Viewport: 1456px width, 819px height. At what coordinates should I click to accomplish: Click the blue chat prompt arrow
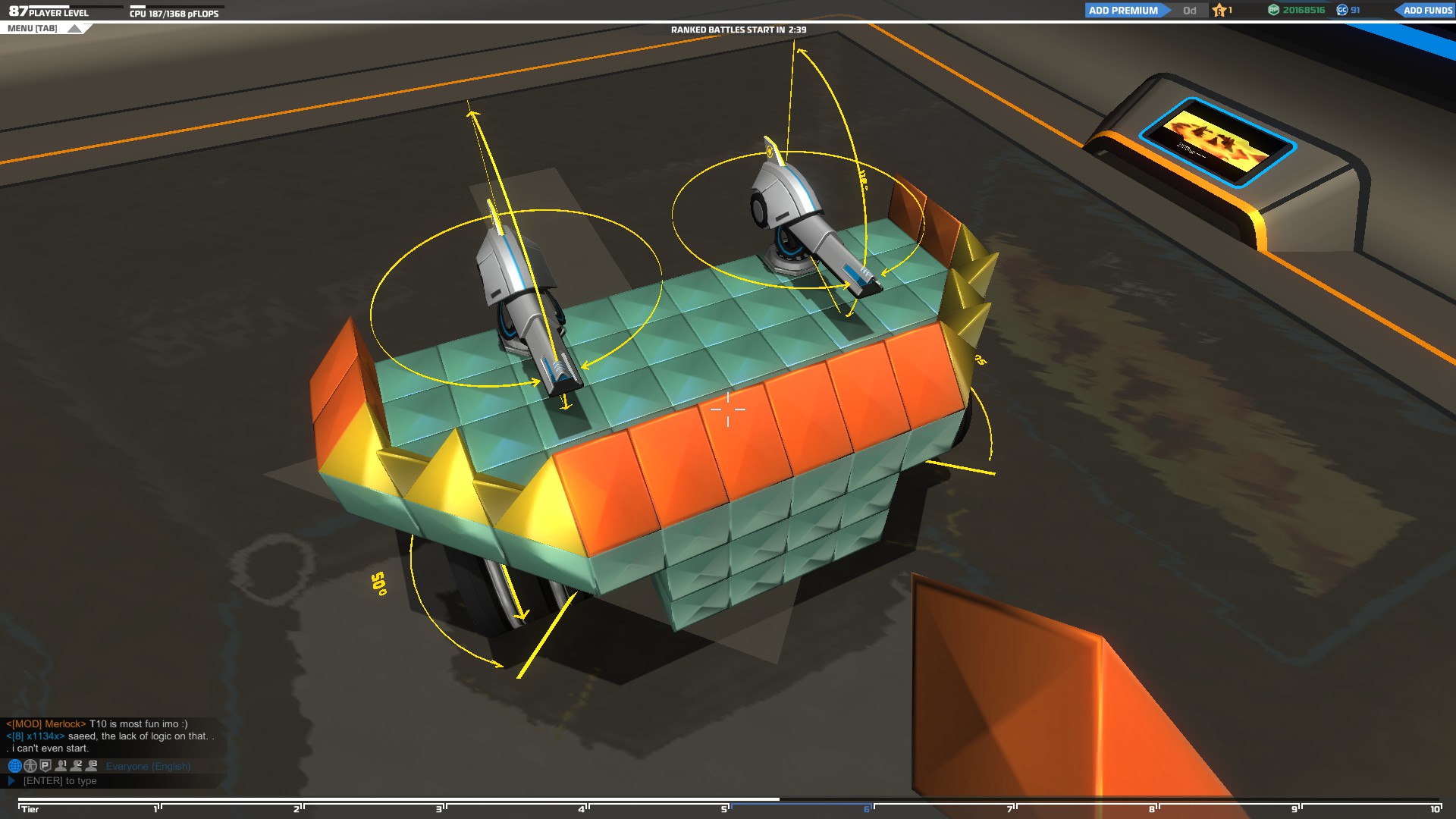(11, 781)
